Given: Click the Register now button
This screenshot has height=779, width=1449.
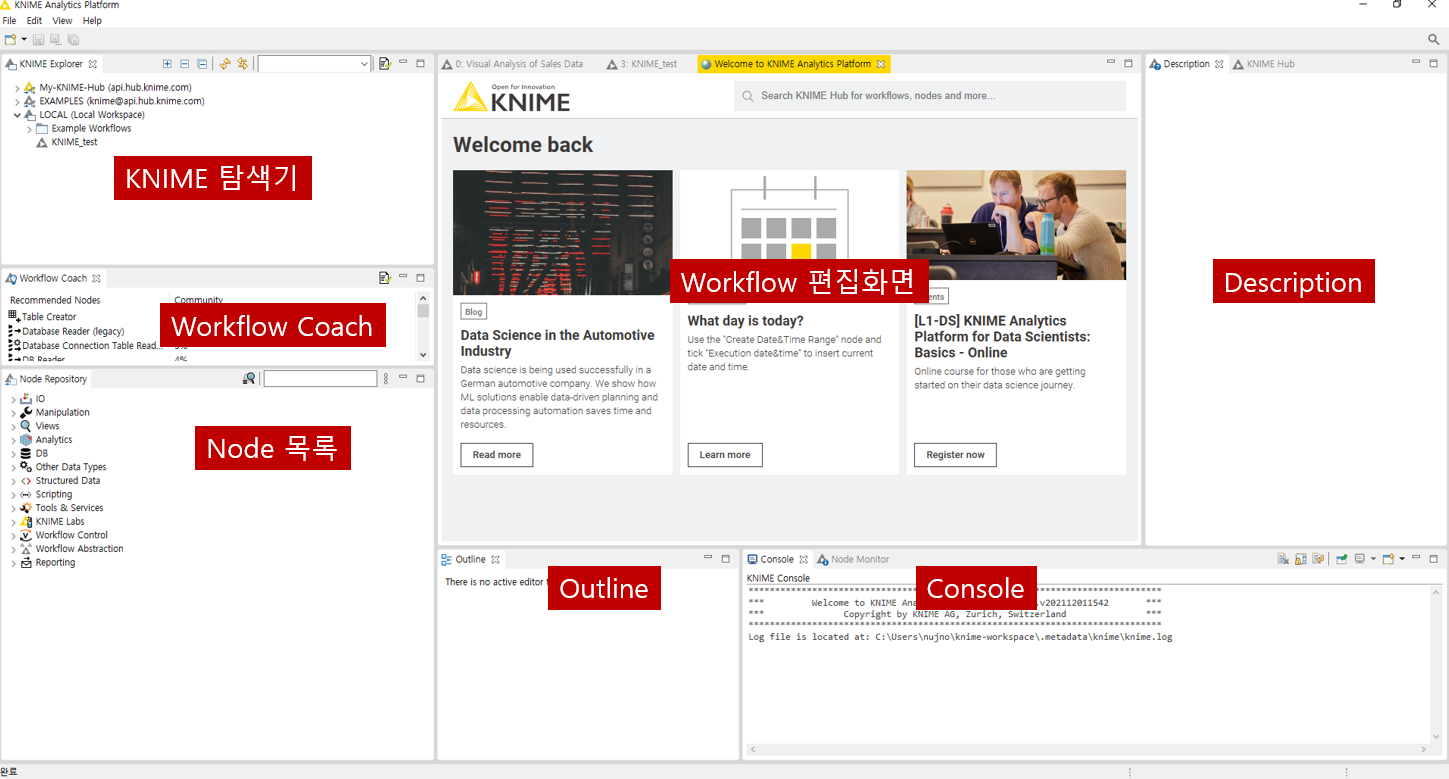Looking at the screenshot, I should [955, 455].
